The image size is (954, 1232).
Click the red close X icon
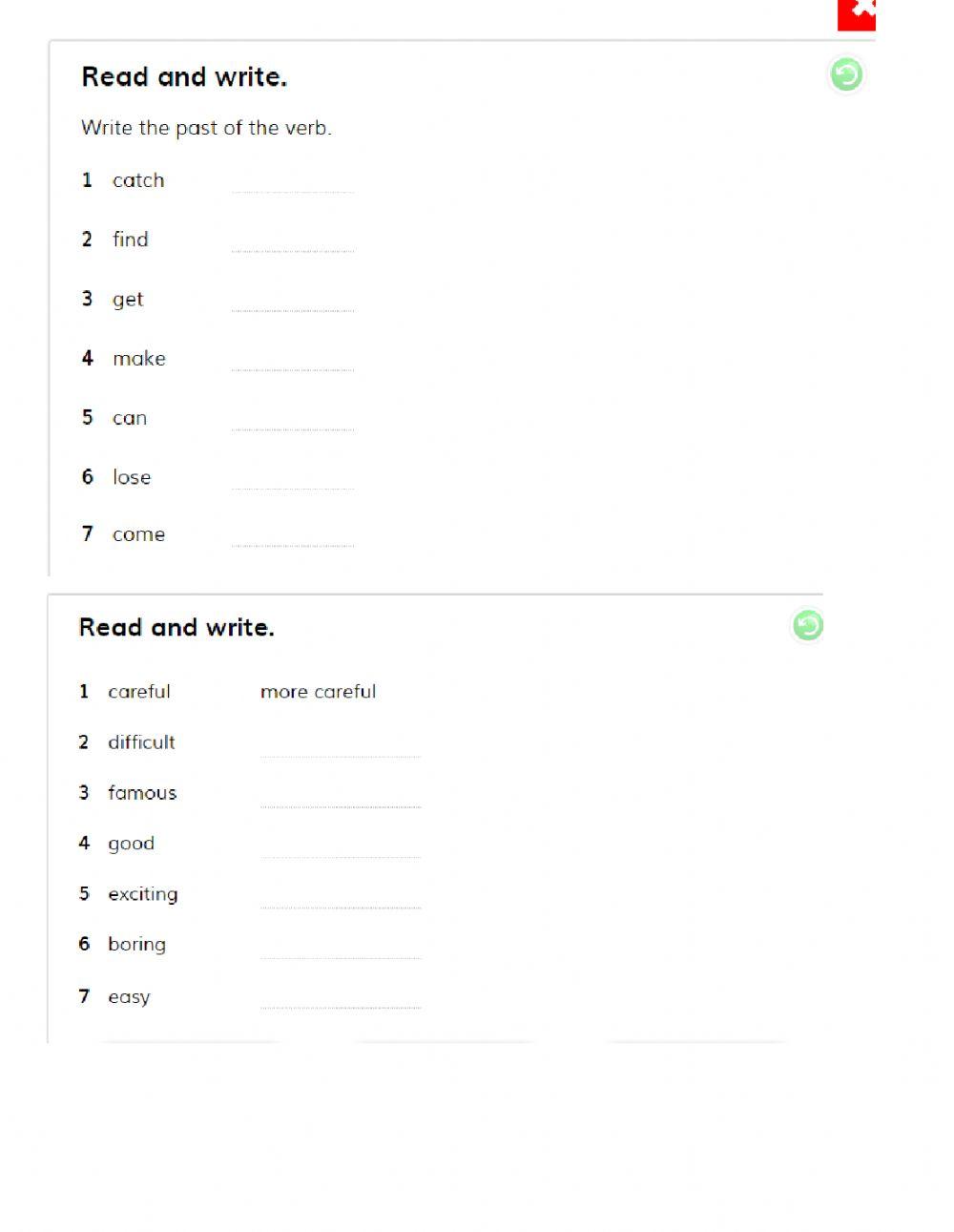[x=858, y=12]
